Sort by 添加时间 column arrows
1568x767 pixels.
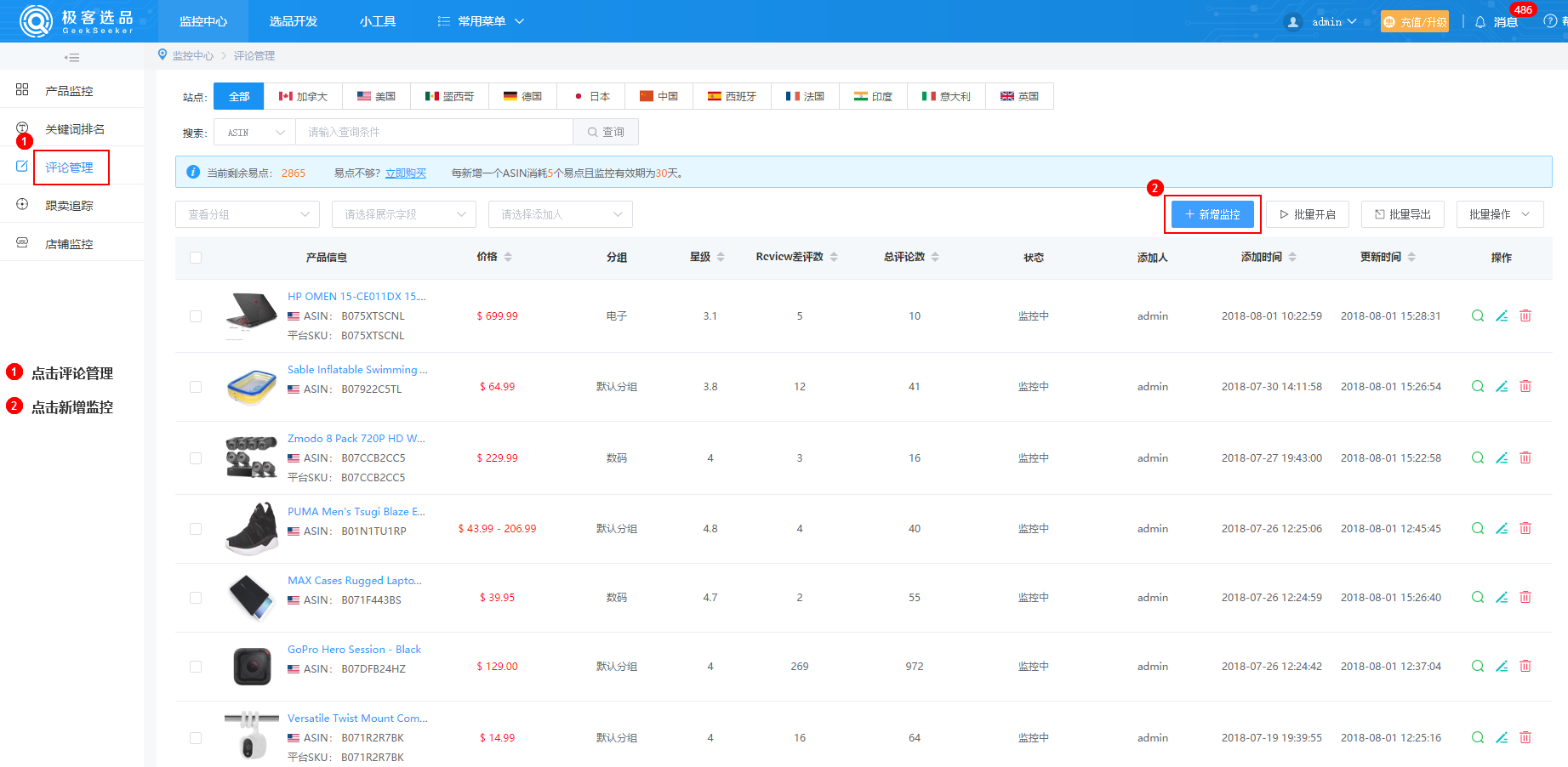point(1292,257)
